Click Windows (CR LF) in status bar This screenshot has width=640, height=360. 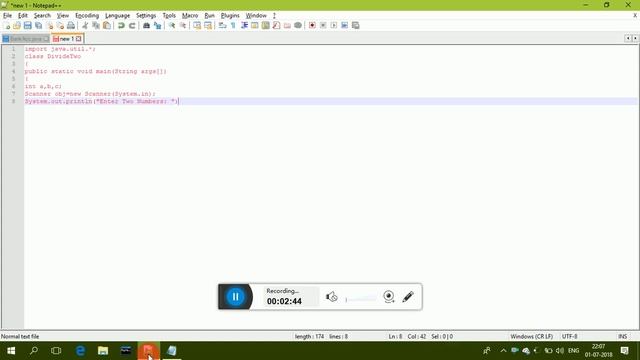tap(531, 336)
